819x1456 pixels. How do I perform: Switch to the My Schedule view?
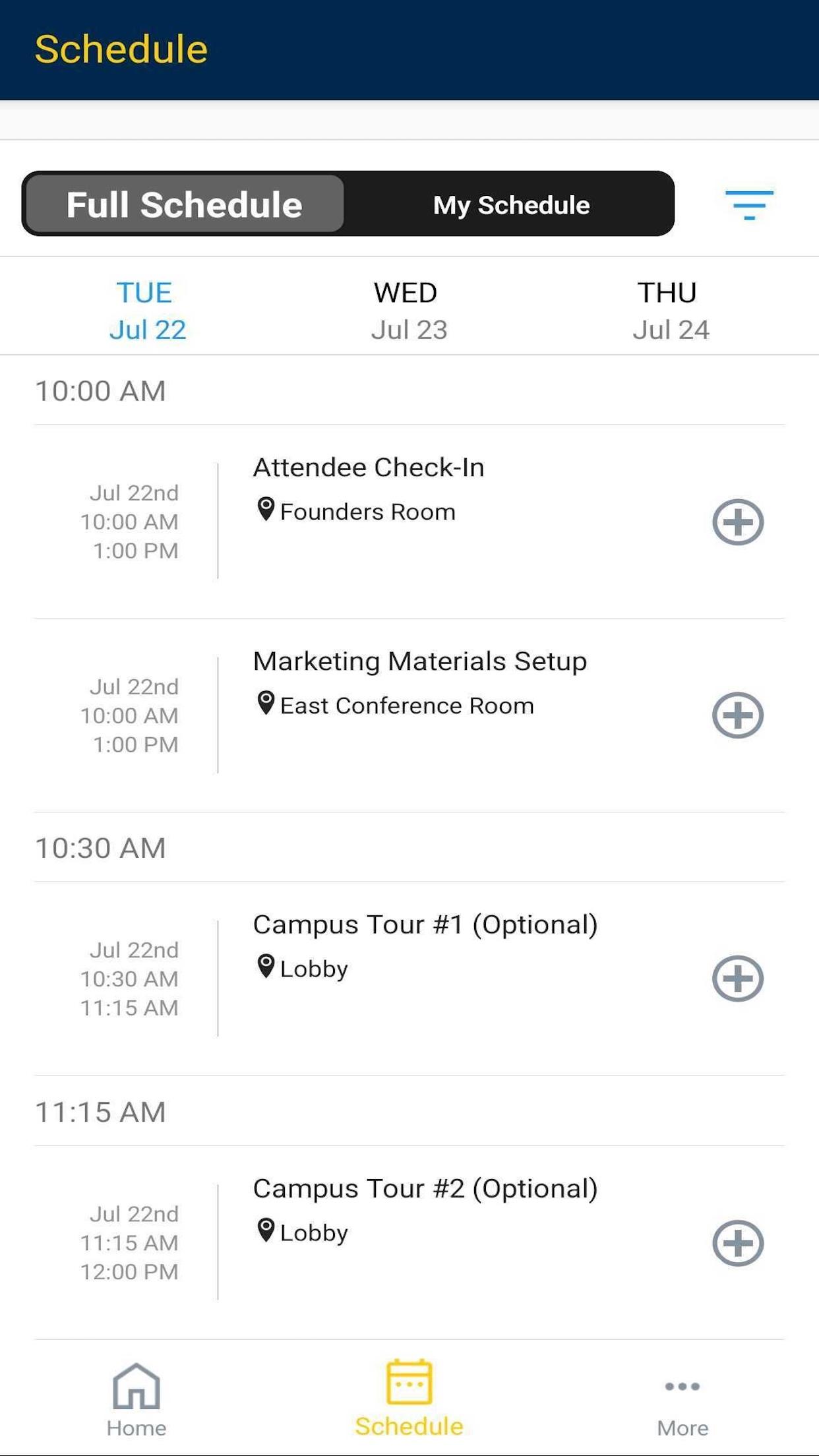(x=511, y=204)
